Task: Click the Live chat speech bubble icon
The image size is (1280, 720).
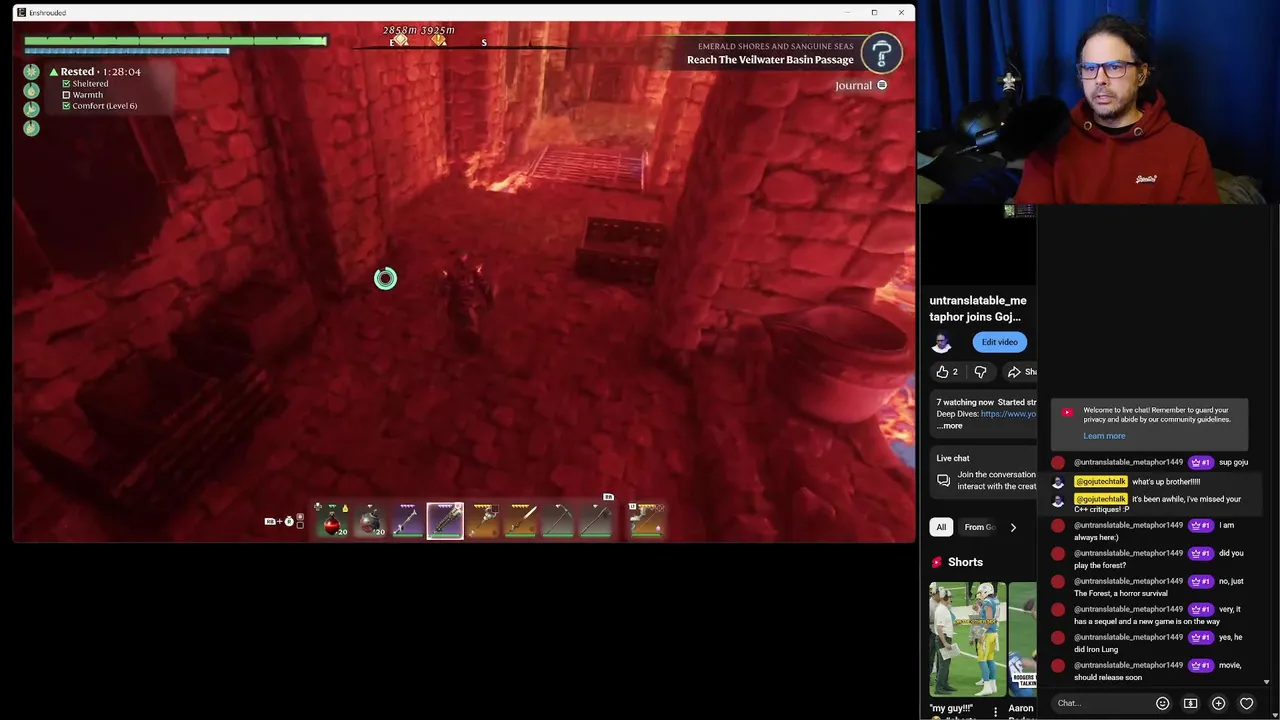Action: [x=943, y=481]
